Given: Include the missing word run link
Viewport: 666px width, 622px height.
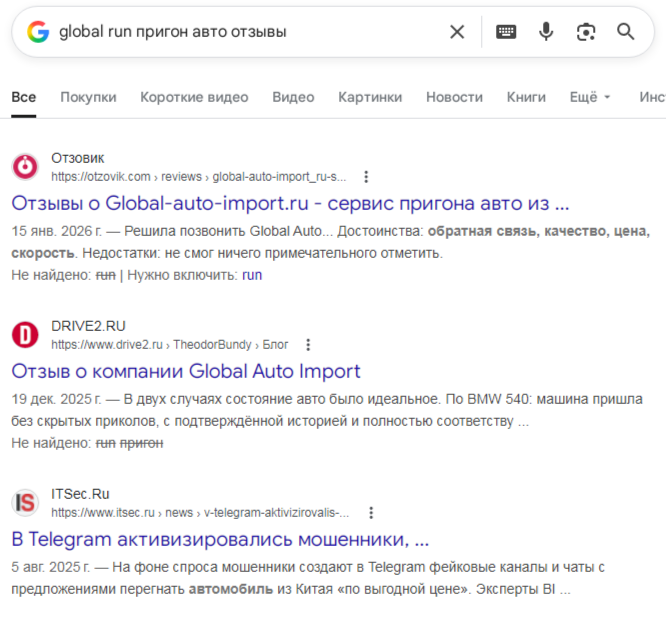Looking at the screenshot, I should (252, 274).
